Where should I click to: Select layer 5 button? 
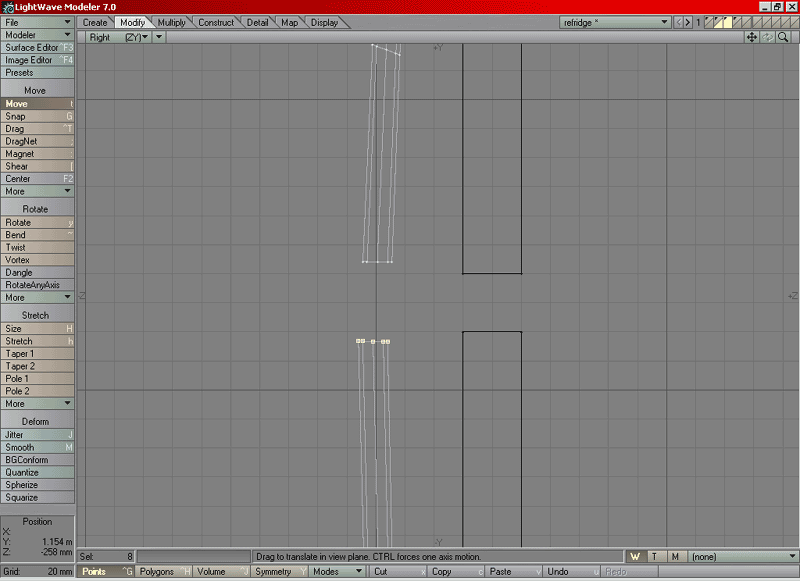(x=746, y=22)
